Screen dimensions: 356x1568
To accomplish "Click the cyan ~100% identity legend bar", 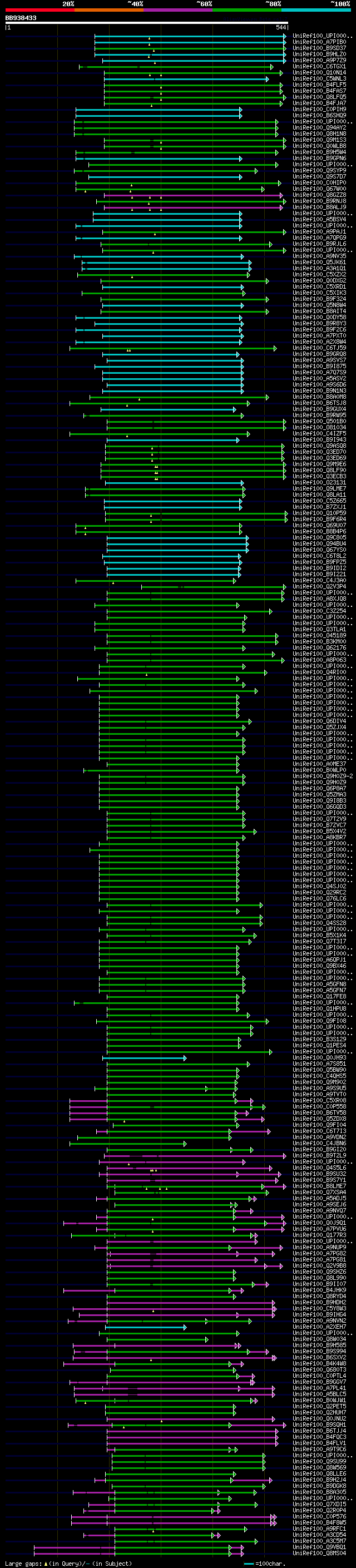I will (x=316, y=10).
